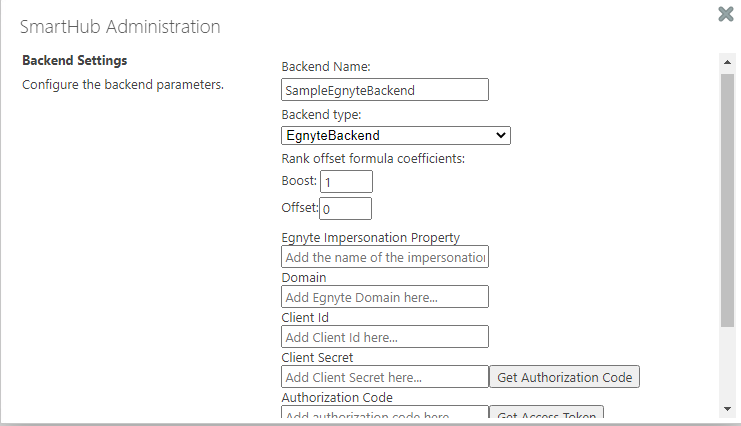
Task: Click the Egnyte Domain input box
Action: (385, 297)
